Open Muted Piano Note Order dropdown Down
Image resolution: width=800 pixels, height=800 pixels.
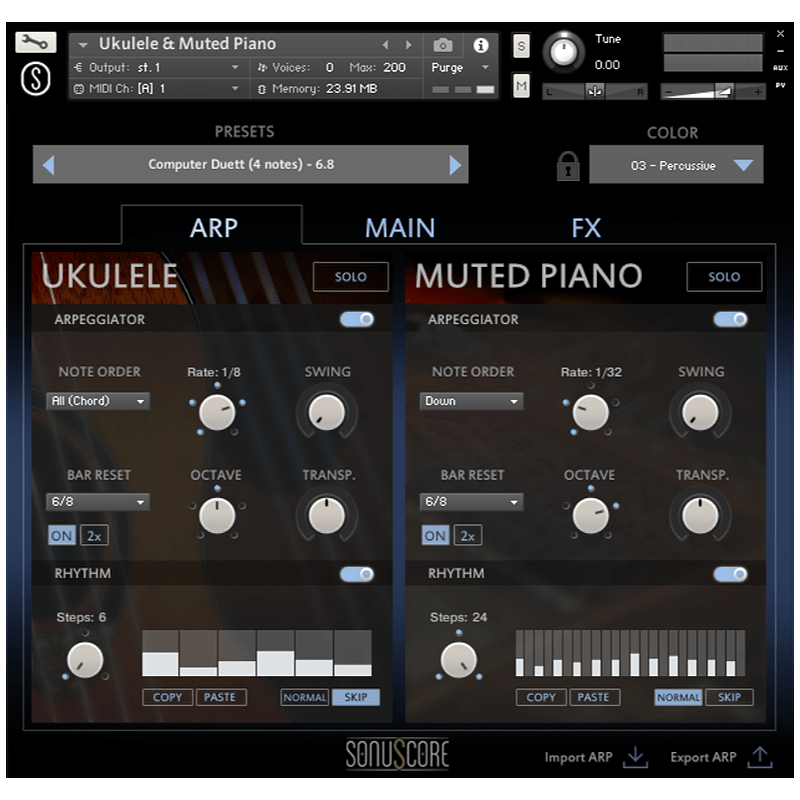(471, 401)
